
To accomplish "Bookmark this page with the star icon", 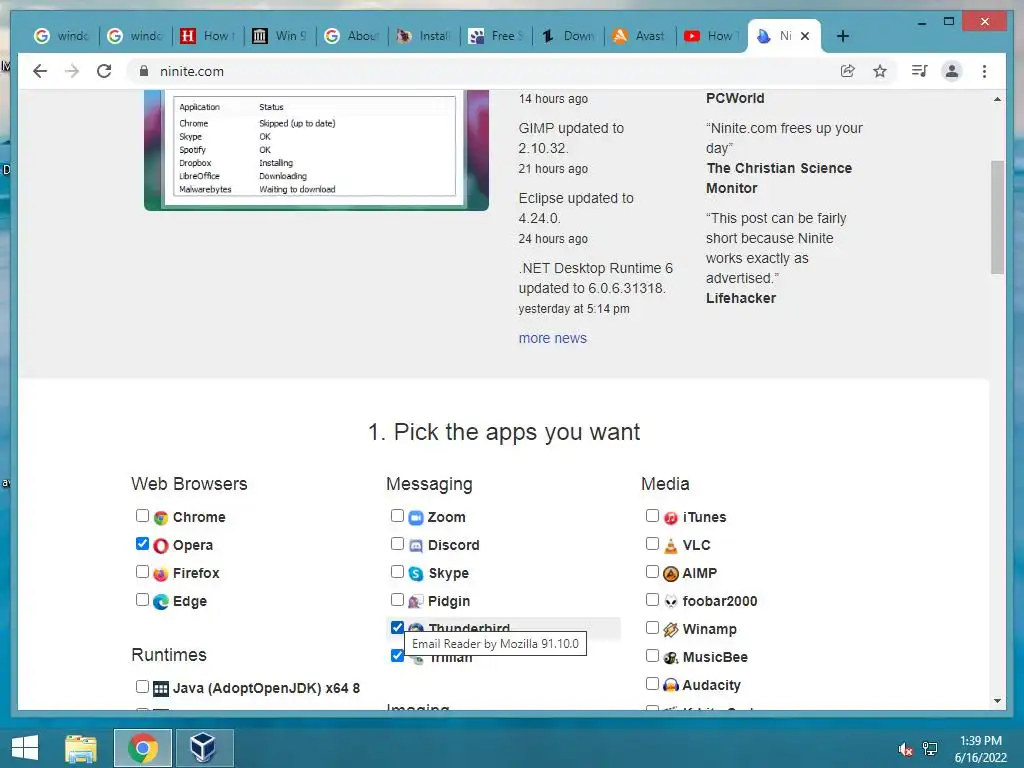I will pyautogui.click(x=880, y=71).
